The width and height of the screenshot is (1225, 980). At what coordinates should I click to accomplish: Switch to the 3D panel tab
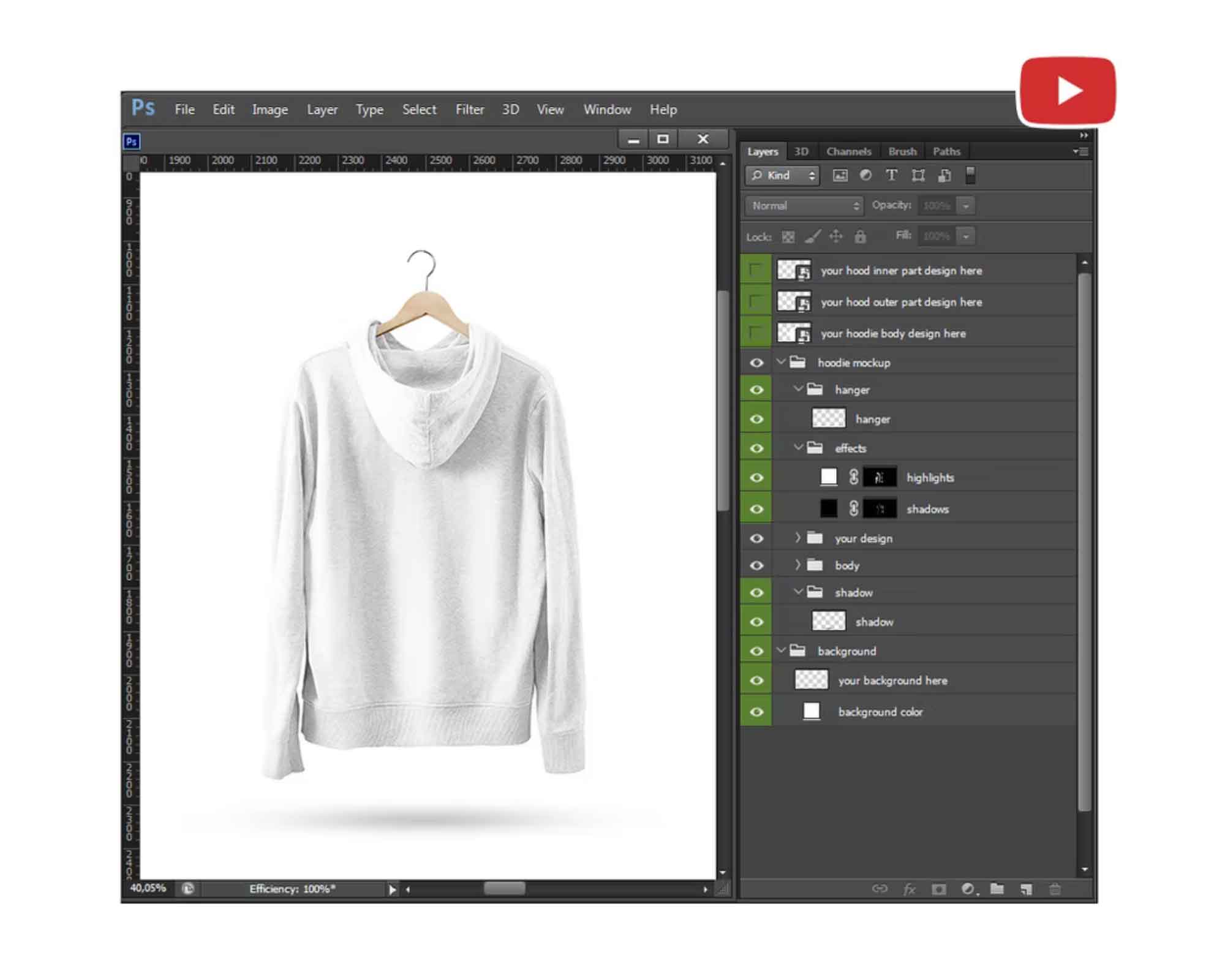tap(801, 151)
